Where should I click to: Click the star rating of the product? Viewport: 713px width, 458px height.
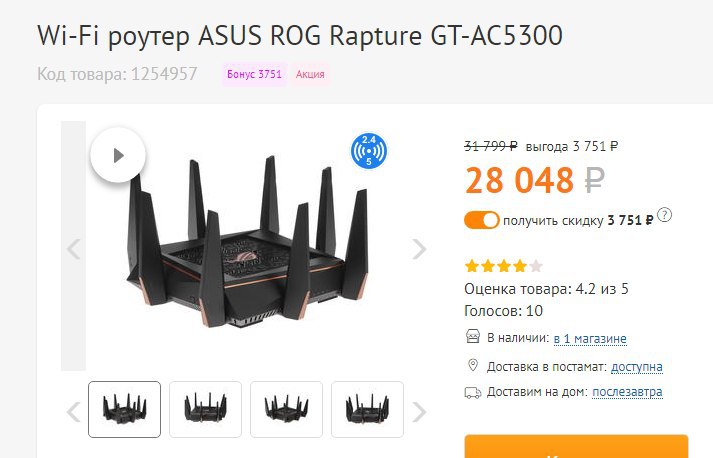coord(504,266)
